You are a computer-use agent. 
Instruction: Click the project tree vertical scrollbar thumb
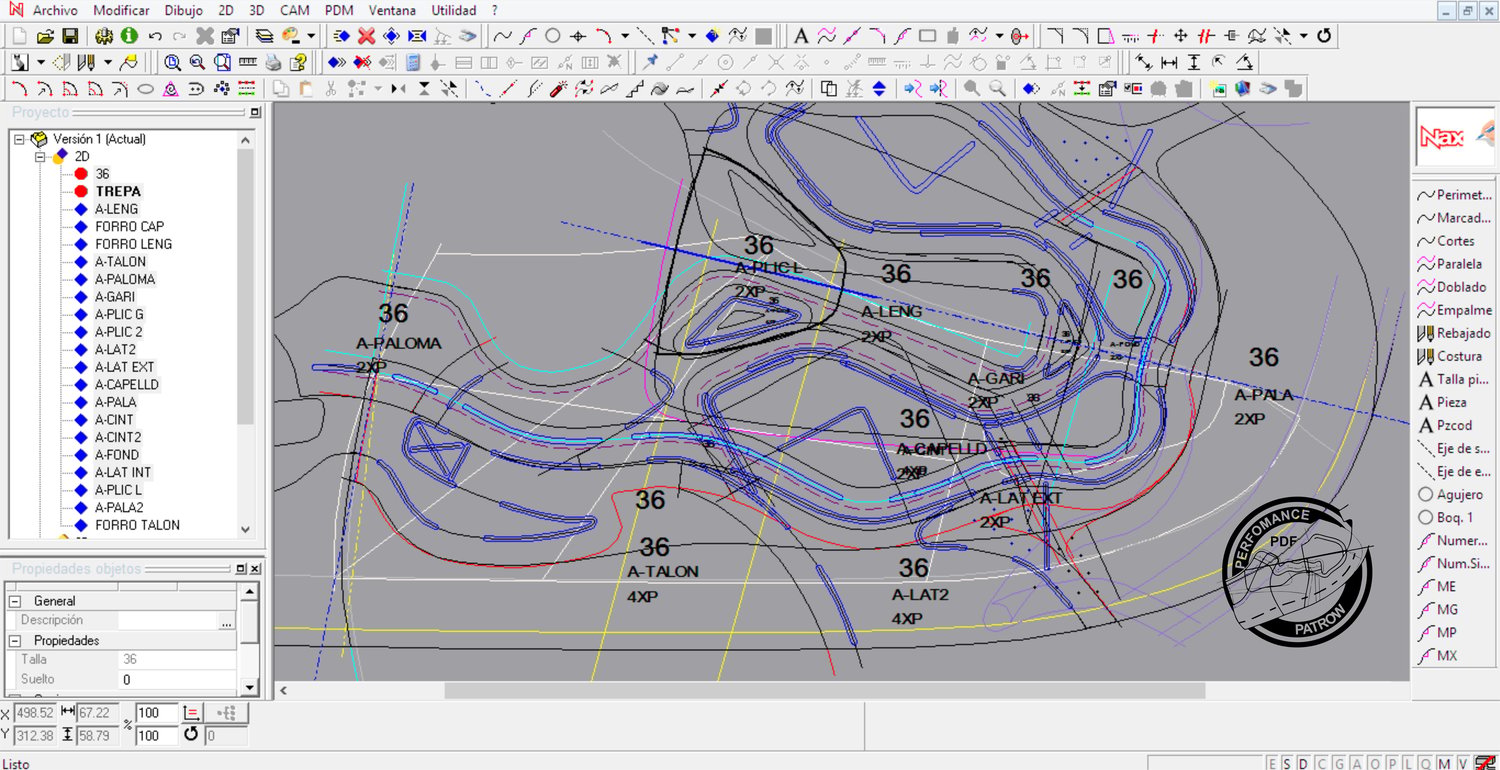point(246,287)
